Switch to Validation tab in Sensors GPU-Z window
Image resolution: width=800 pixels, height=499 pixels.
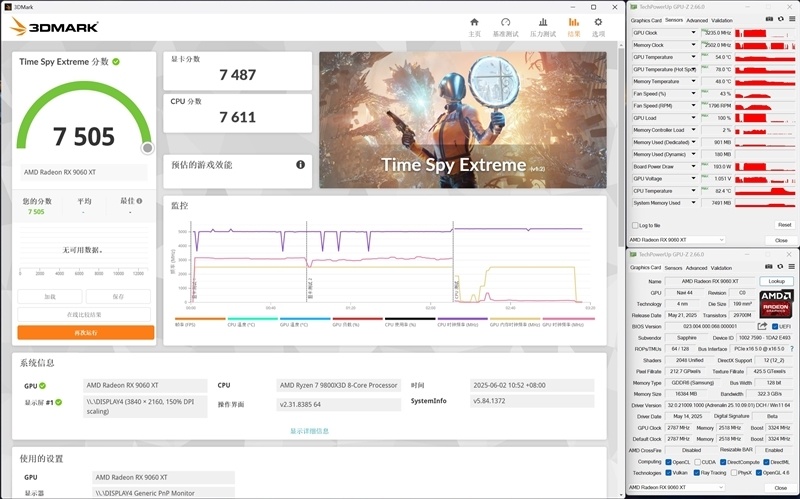pyautogui.click(x=722, y=20)
